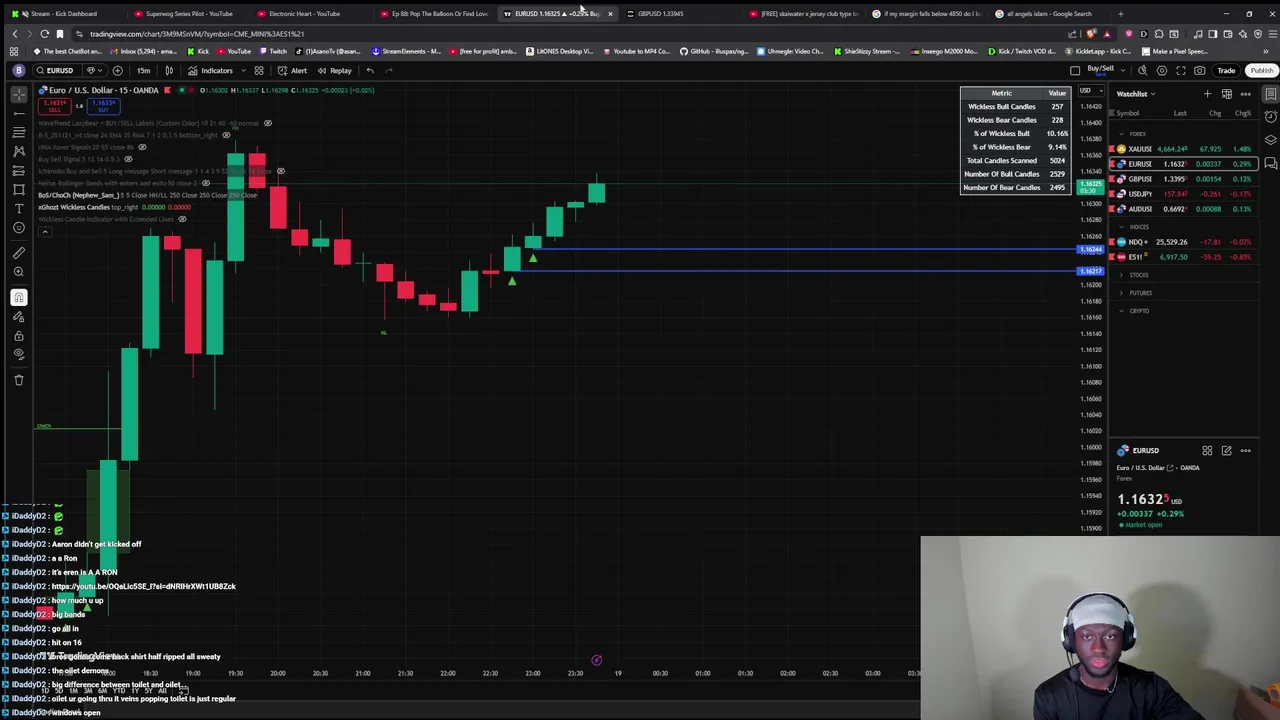This screenshot has width=1280, height=720.
Task: Click the red SELL price button
Action: point(55,105)
